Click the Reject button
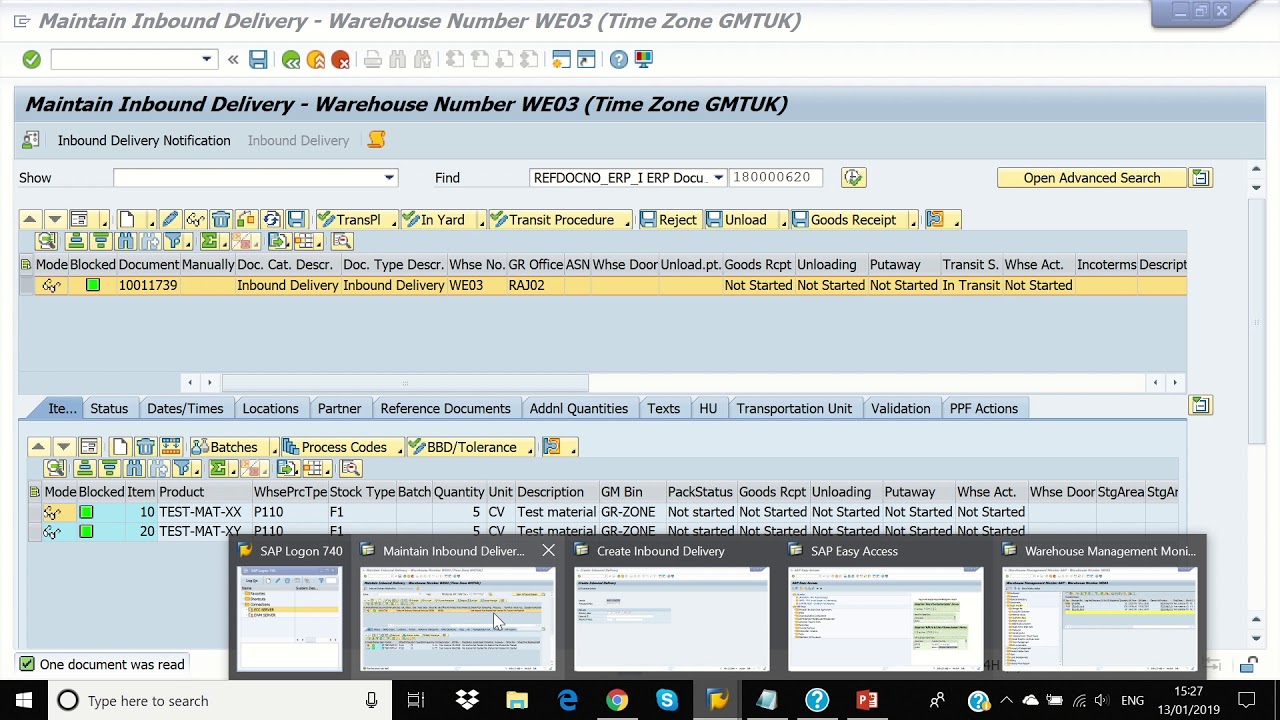 669,220
